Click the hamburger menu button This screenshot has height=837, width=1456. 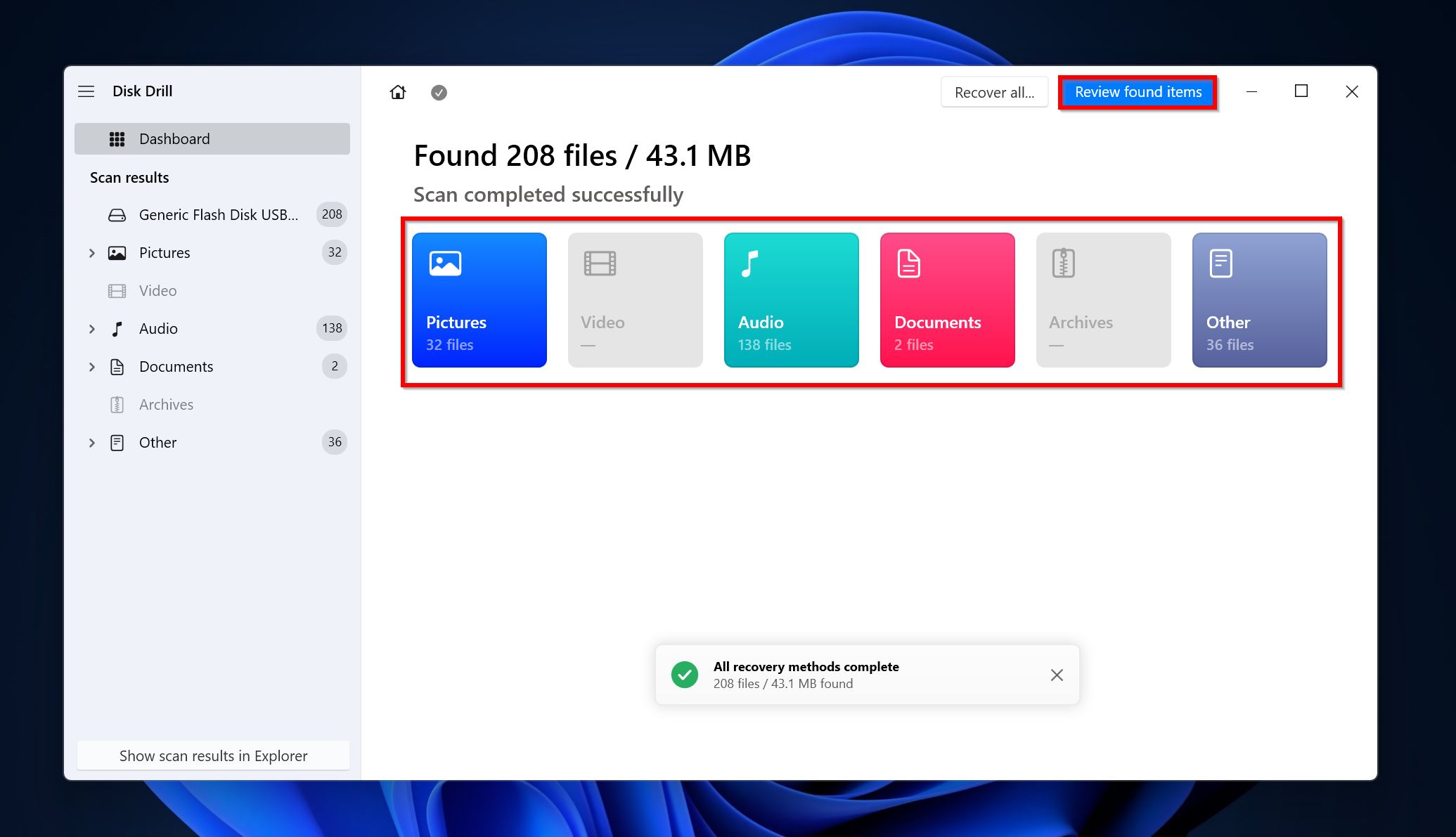[x=87, y=90]
